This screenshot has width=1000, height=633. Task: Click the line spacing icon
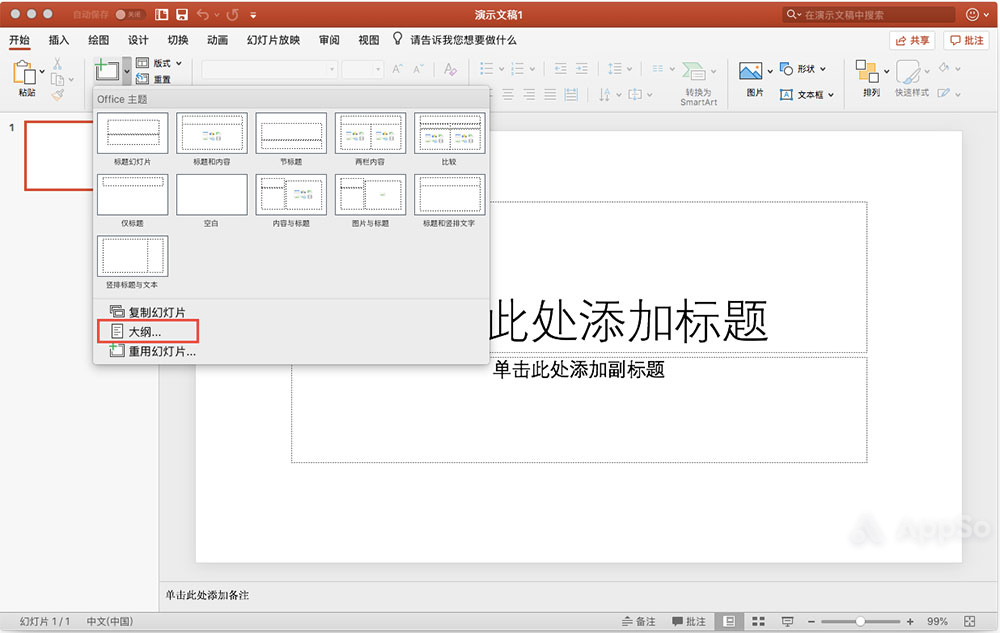click(615, 68)
